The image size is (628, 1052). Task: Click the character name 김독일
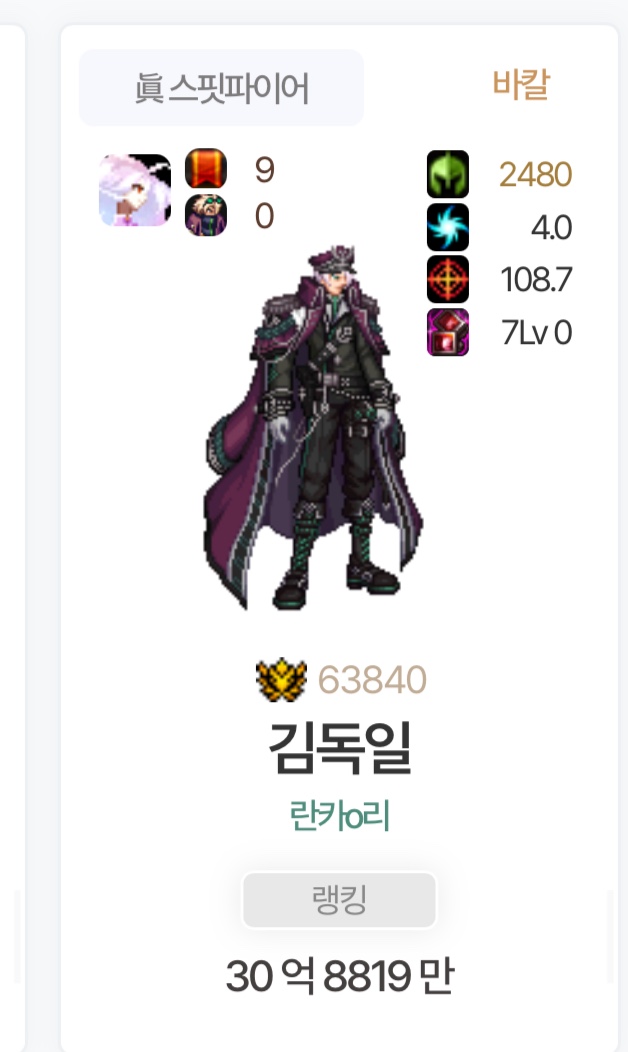(339, 748)
